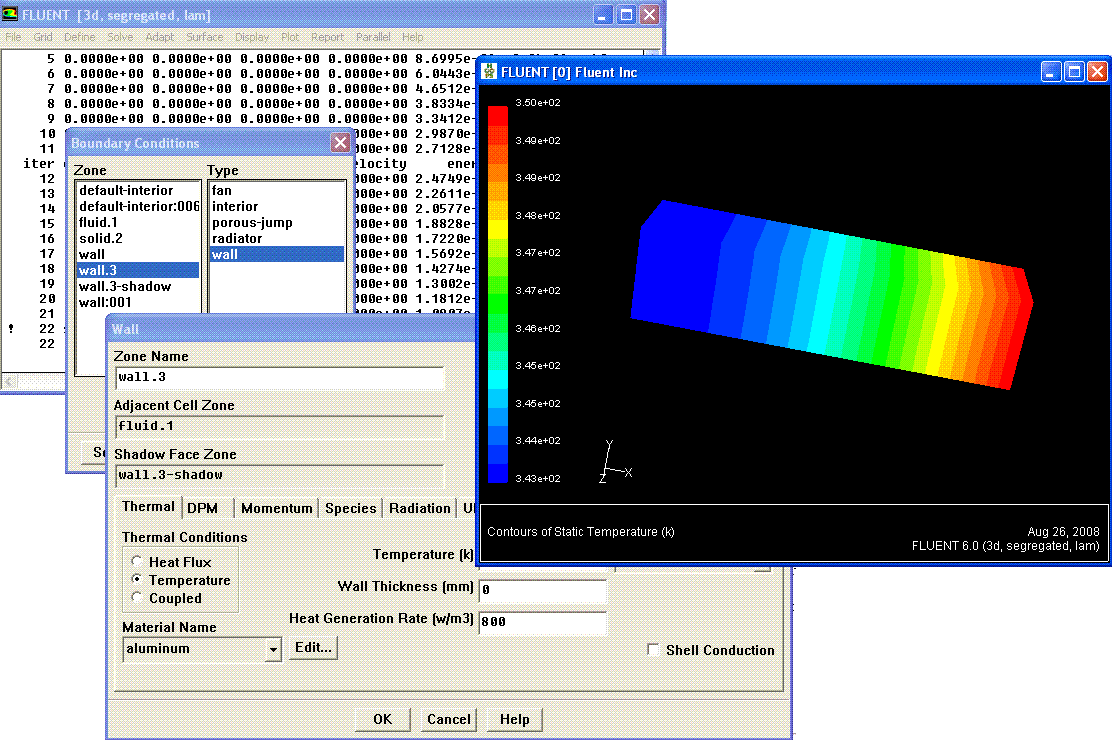Click Edit next to aluminum material
Image resolution: width=1112 pixels, height=740 pixels.
coord(313,647)
